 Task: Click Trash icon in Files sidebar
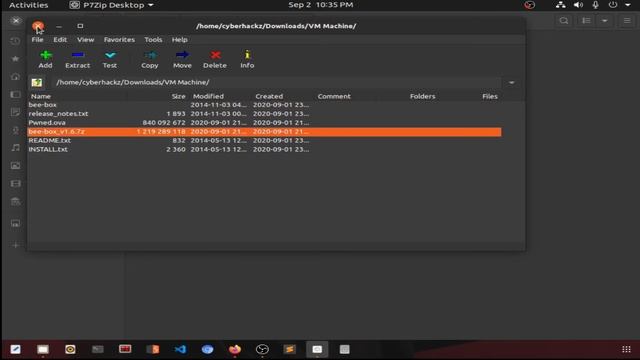point(15,202)
